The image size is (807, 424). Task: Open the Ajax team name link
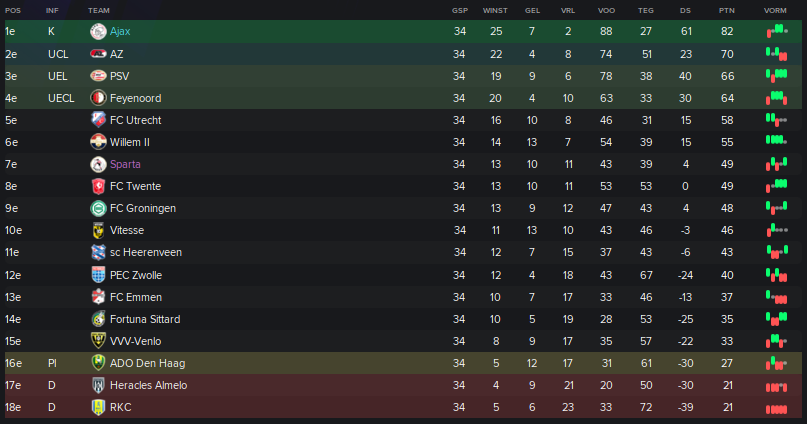pyautogui.click(x=120, y=31)
